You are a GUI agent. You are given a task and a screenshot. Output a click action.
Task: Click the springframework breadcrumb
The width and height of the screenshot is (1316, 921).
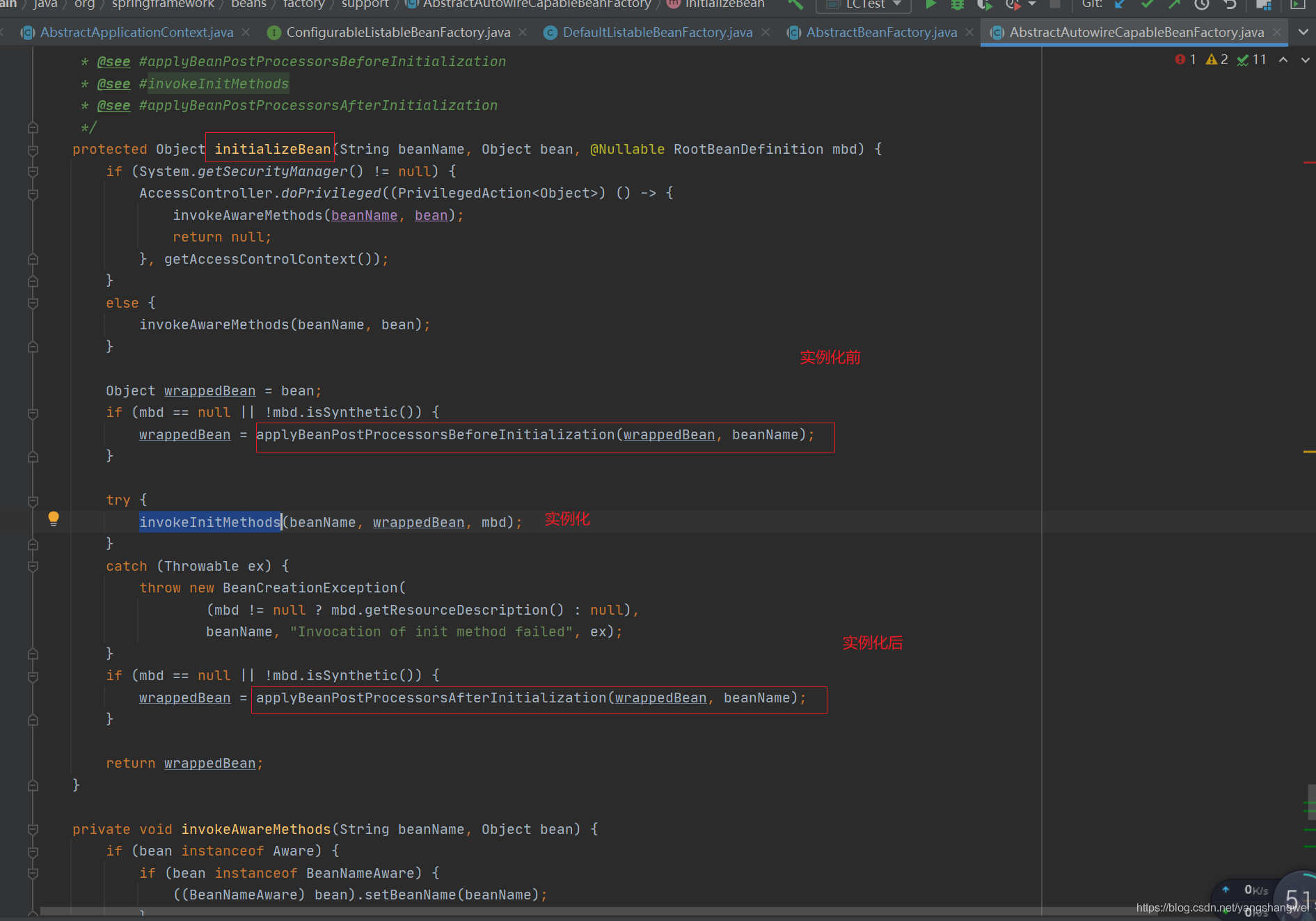coord(163,4)
